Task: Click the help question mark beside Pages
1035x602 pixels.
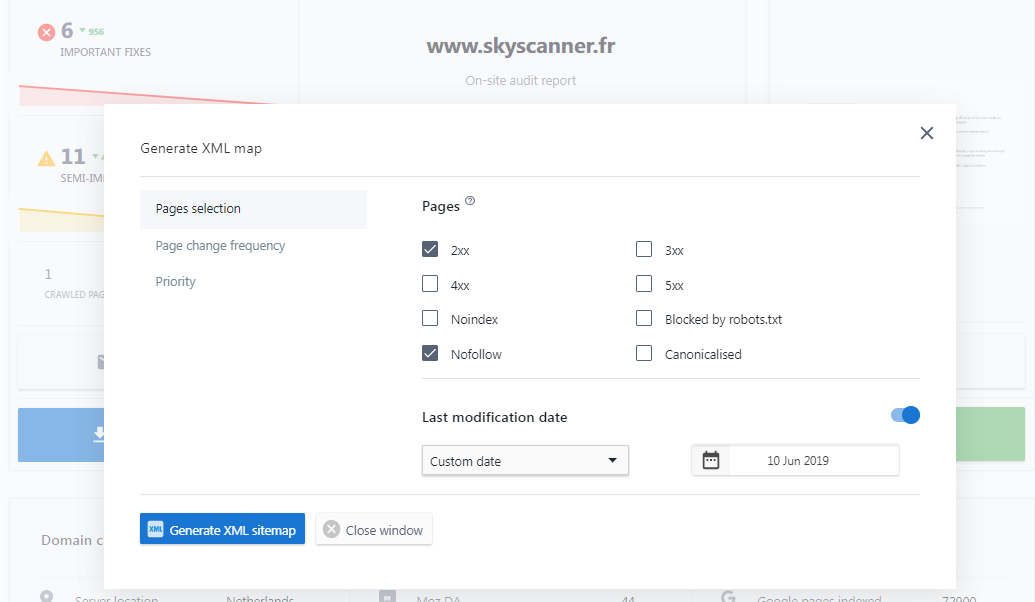Action: click(469, 201)
